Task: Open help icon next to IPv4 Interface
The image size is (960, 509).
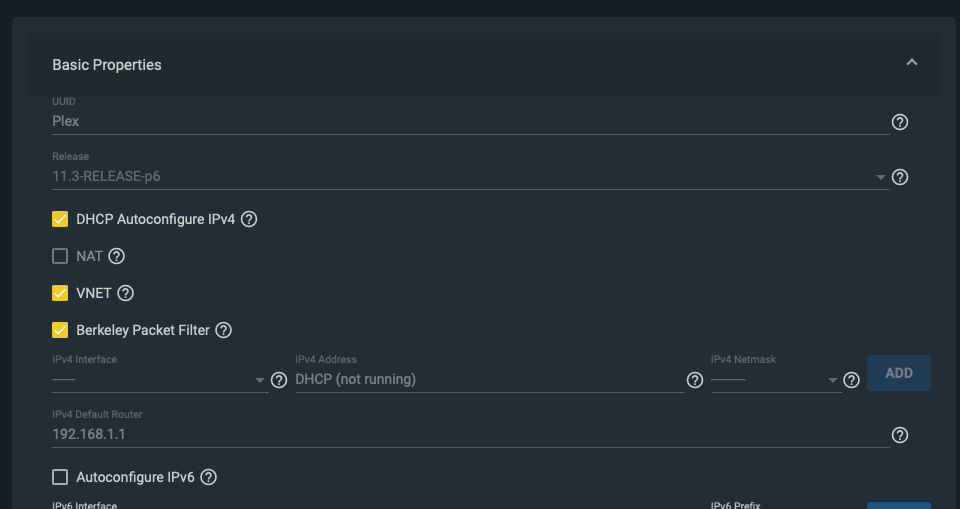Action: click(x=279, y=380)
